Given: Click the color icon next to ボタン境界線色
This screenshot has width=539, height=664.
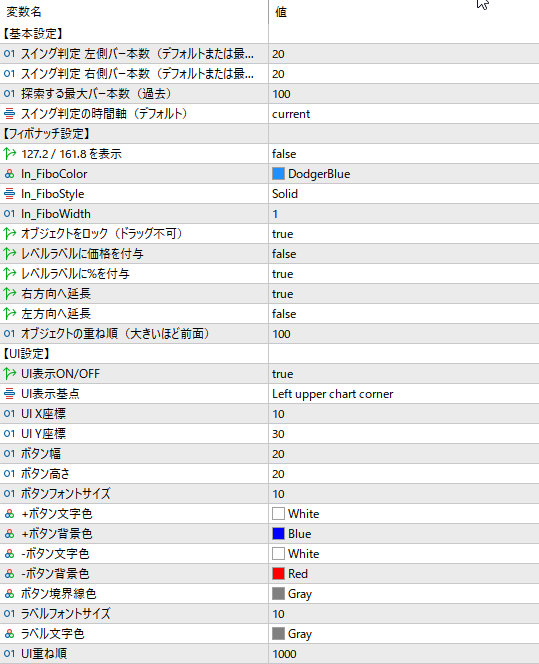Looking at the screenshot, I should [x=9, y=594].
